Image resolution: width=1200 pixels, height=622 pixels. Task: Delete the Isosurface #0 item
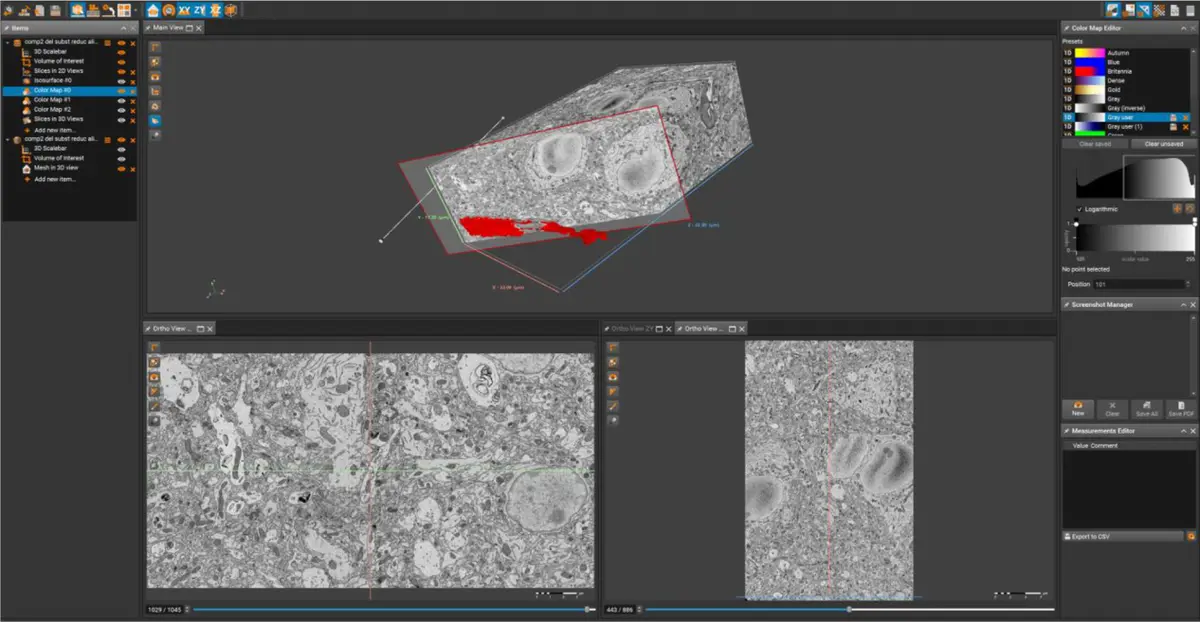pyautogui.click(x=132, y=81)
